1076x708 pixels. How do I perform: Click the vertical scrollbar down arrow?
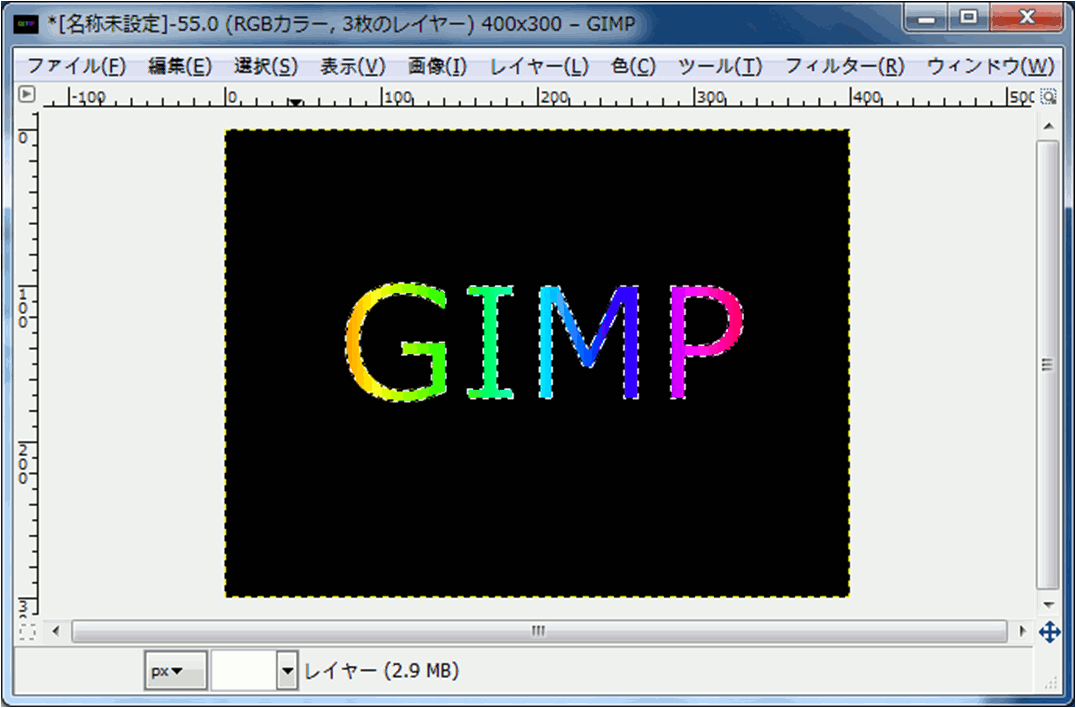pyautogui.click(x=1048, y=605)
